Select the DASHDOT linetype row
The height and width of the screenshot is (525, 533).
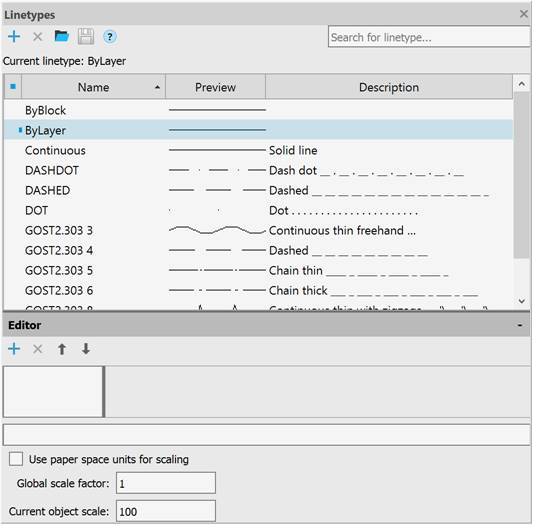click(x=258, y=170)
